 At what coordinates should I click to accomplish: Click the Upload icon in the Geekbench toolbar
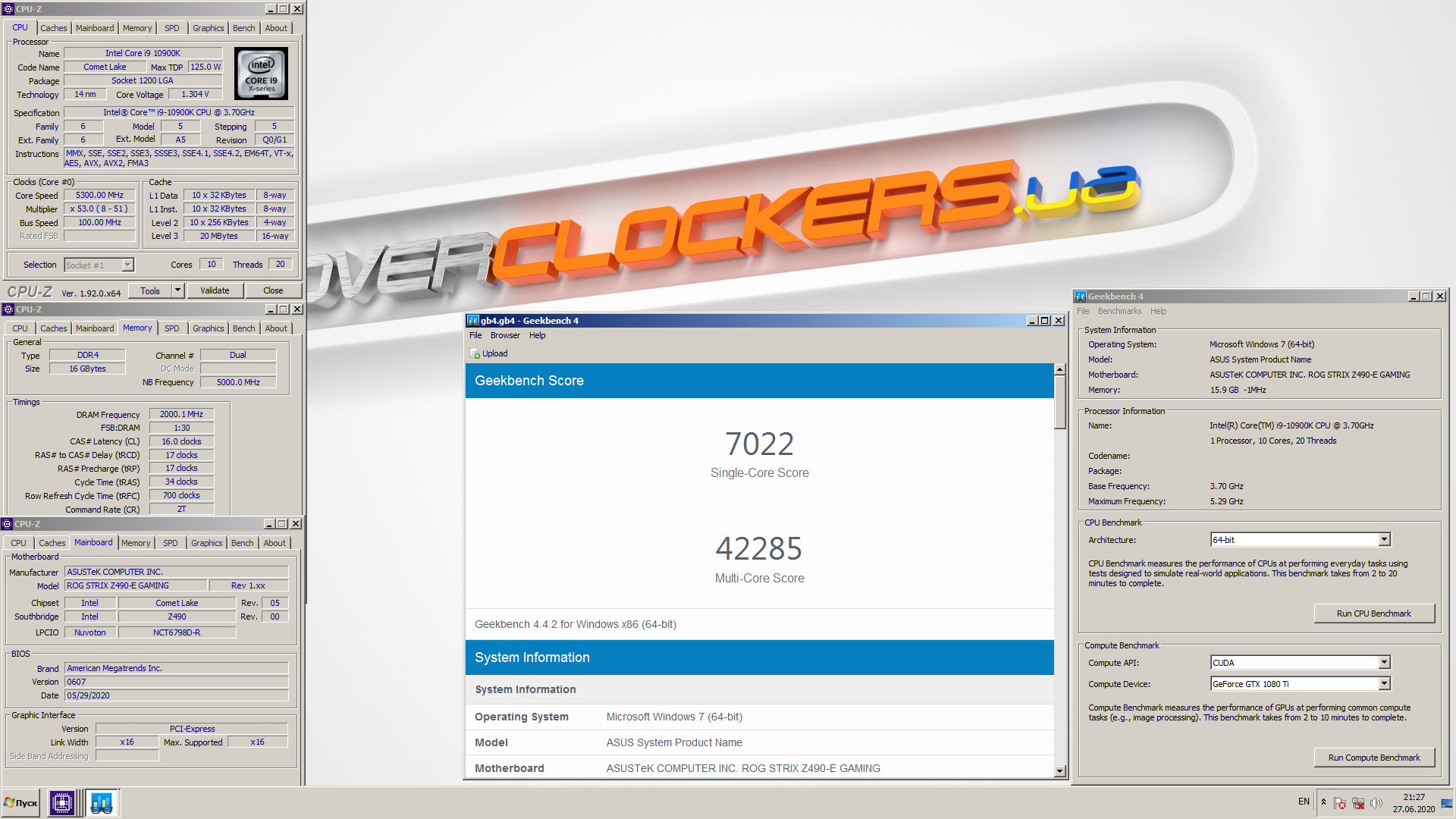tap(475, 353)
